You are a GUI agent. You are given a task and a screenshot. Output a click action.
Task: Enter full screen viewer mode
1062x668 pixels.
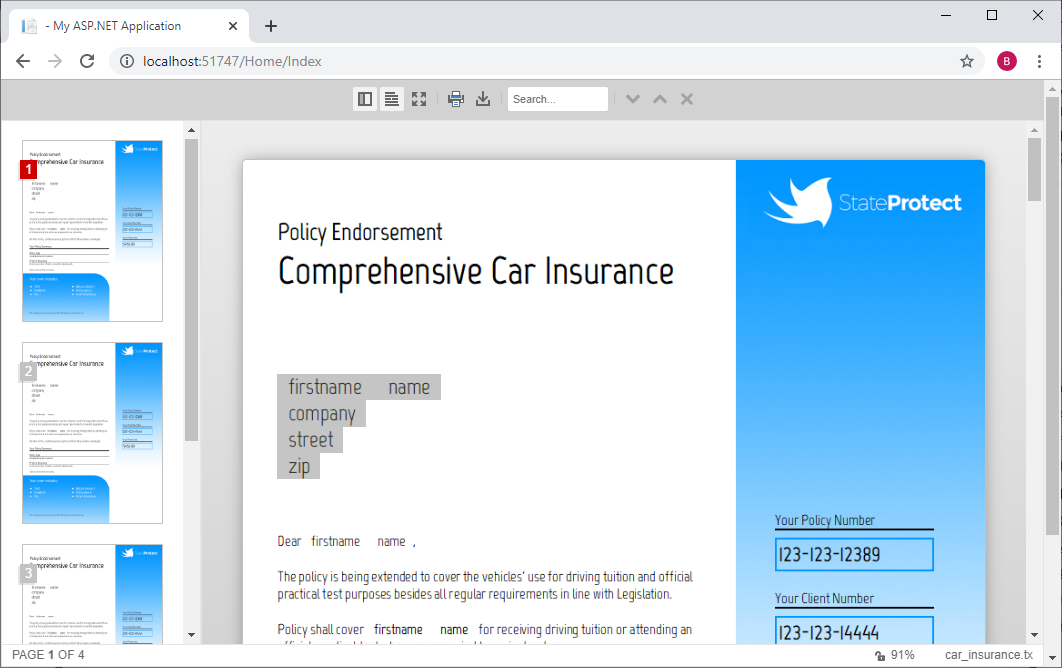(x=418, y=99)
